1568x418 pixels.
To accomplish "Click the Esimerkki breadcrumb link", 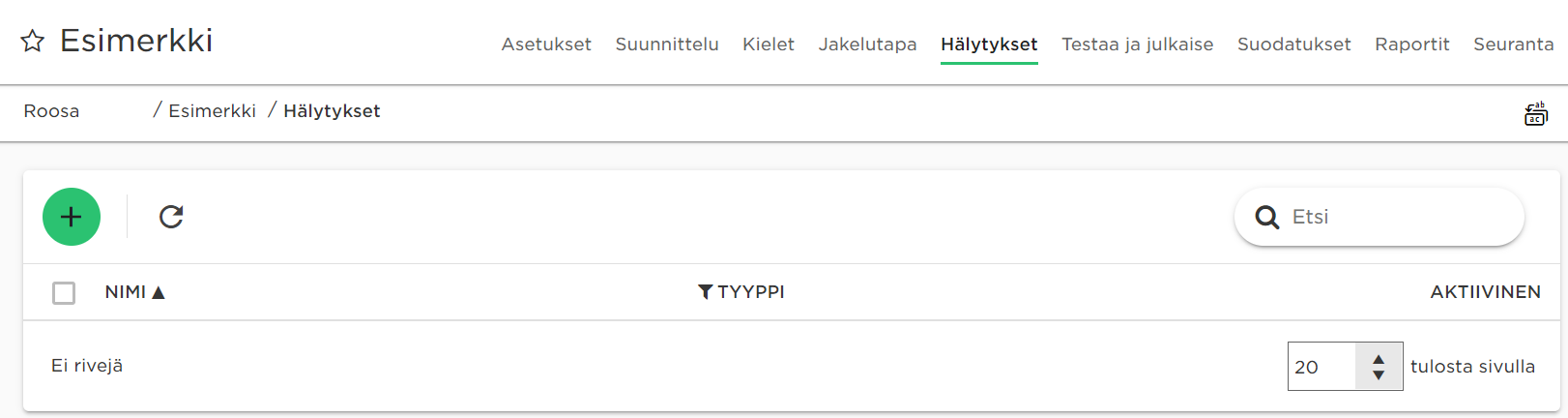I will click(212, 111).
